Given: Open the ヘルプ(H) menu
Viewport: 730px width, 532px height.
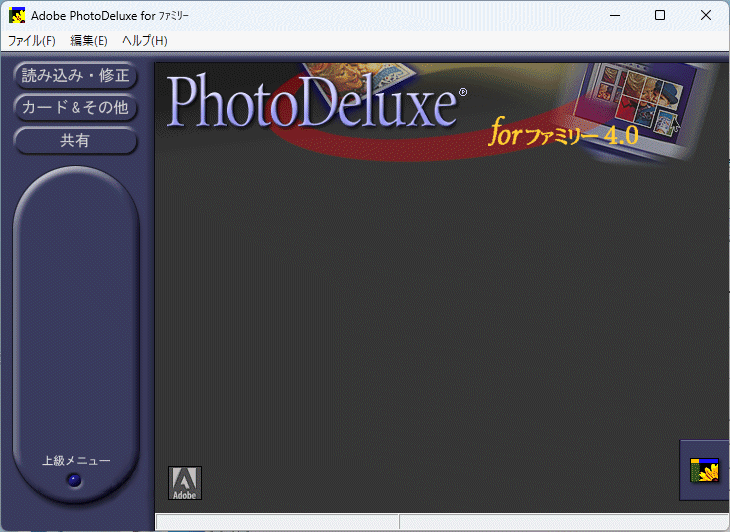Looking at the screenshot, I should tap(145, 41).
